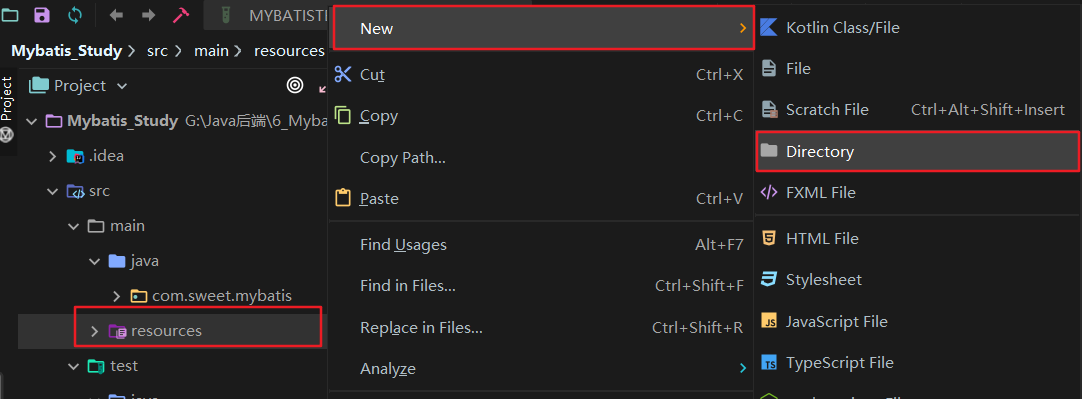This screenshot has width=1082, height=399.
Task: Open the Analyze submenu
Action: click(540, 369)
